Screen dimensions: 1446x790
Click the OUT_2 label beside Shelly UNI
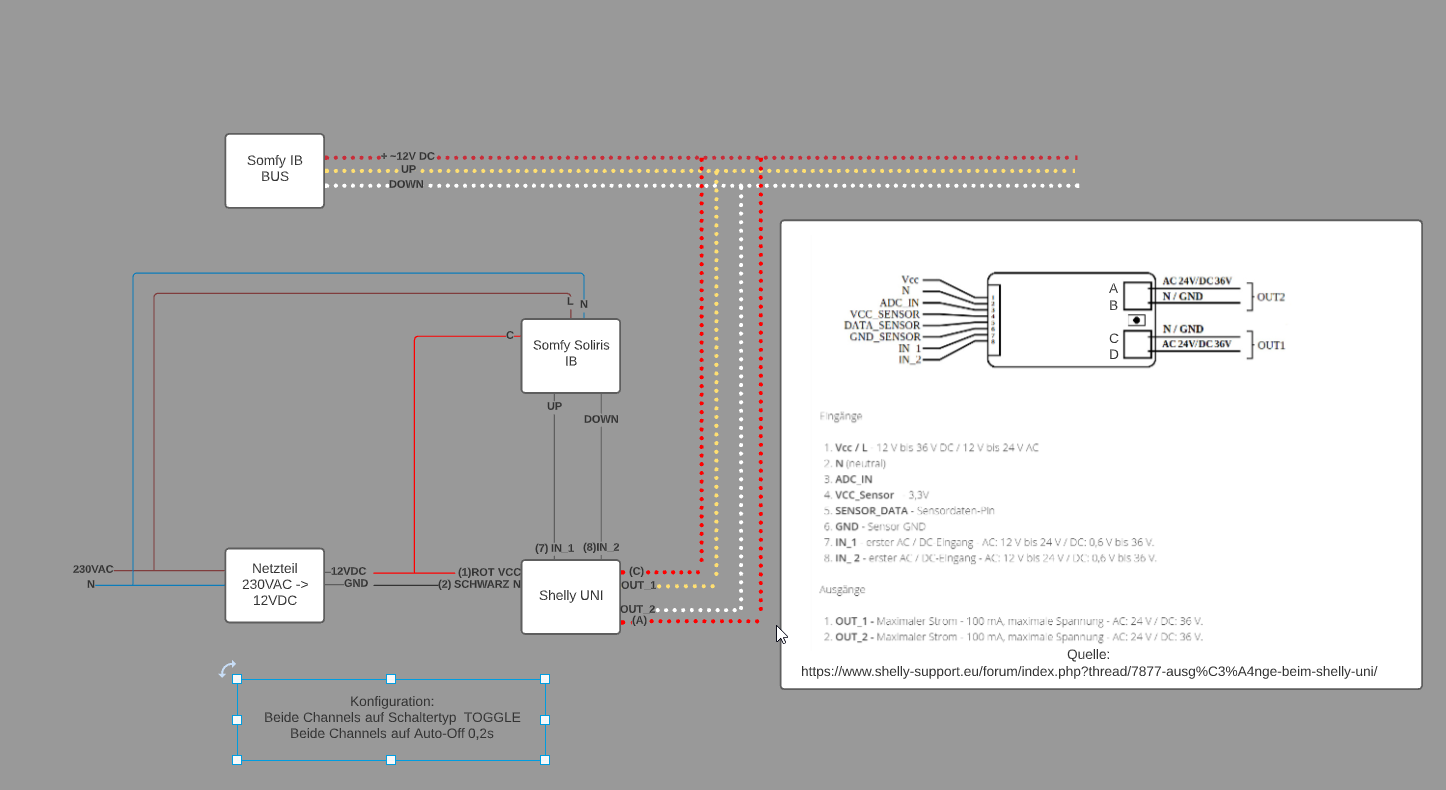[x=638, y=609]
